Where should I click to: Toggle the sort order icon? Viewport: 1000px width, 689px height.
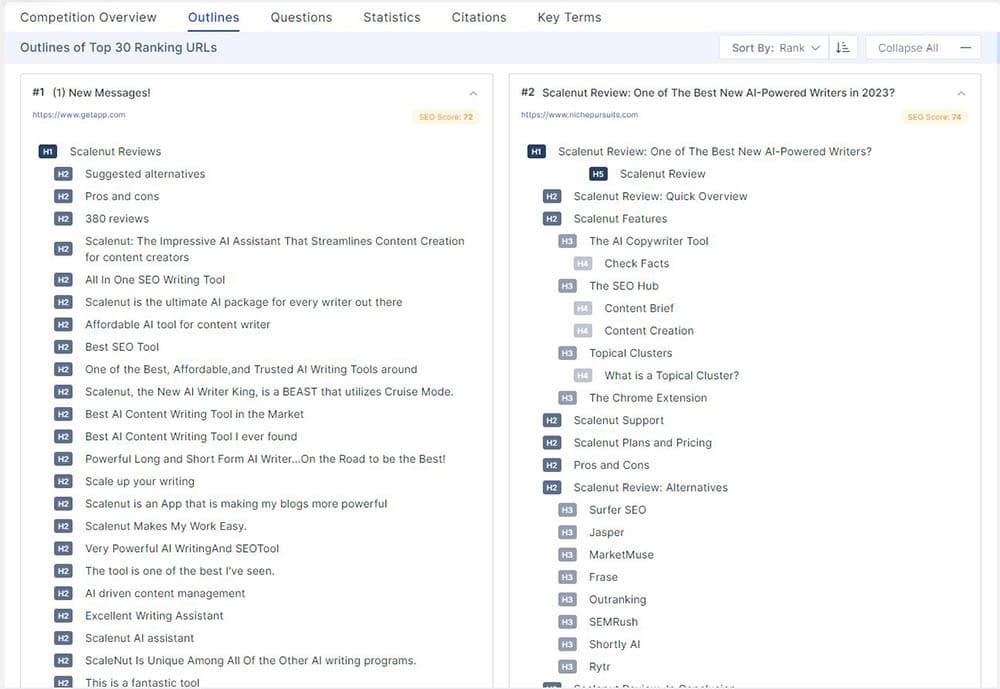coord(843,48)
